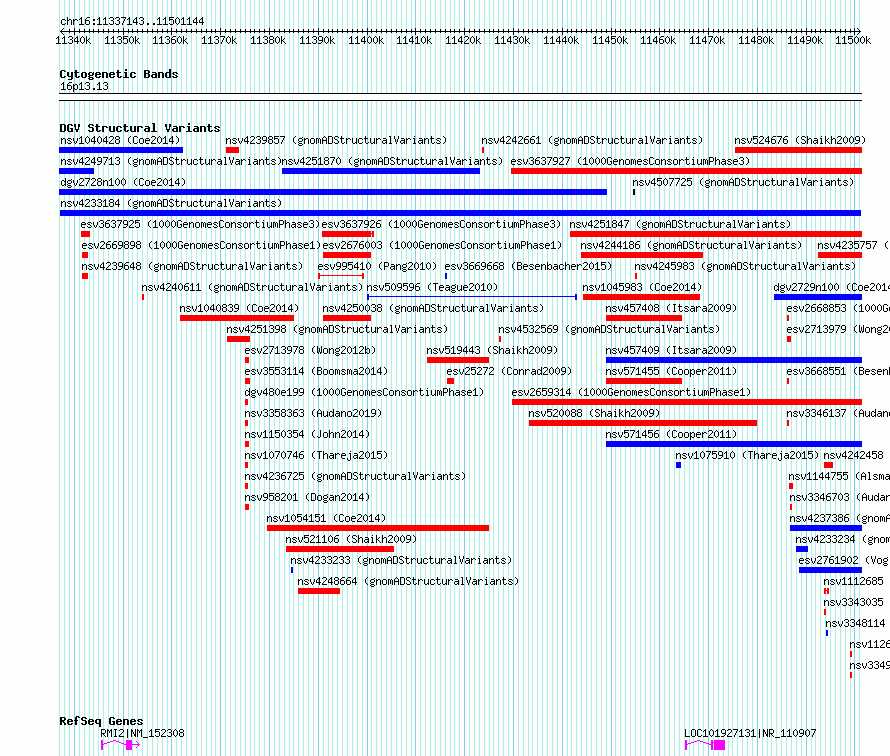The height and width of the screenshot is (756, 890).
Task: Select nsv571456 (Cooper2011) label
Action: click(671, 434)
